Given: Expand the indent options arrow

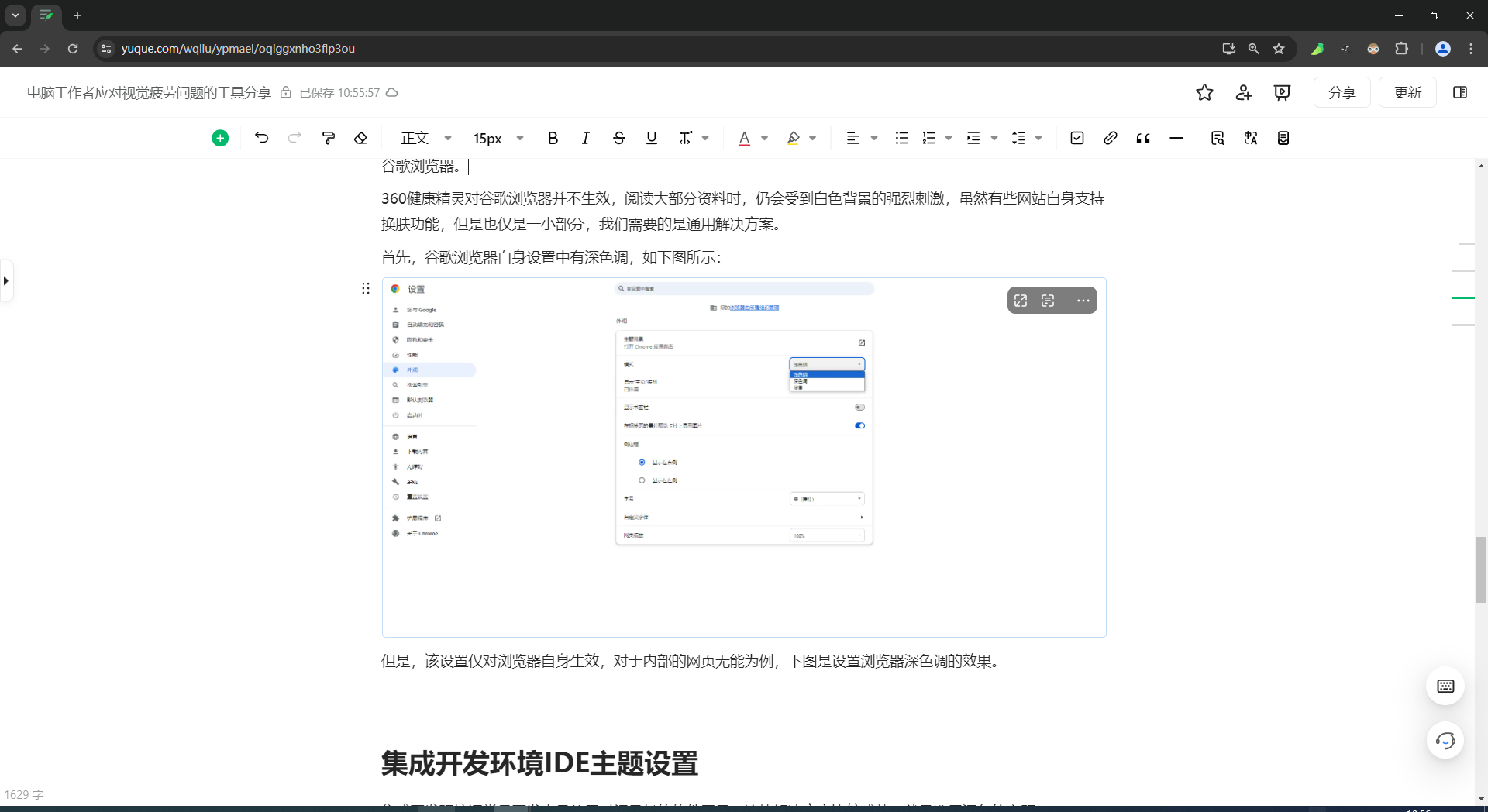Looking at the screenshot, I should pos(994,138).
